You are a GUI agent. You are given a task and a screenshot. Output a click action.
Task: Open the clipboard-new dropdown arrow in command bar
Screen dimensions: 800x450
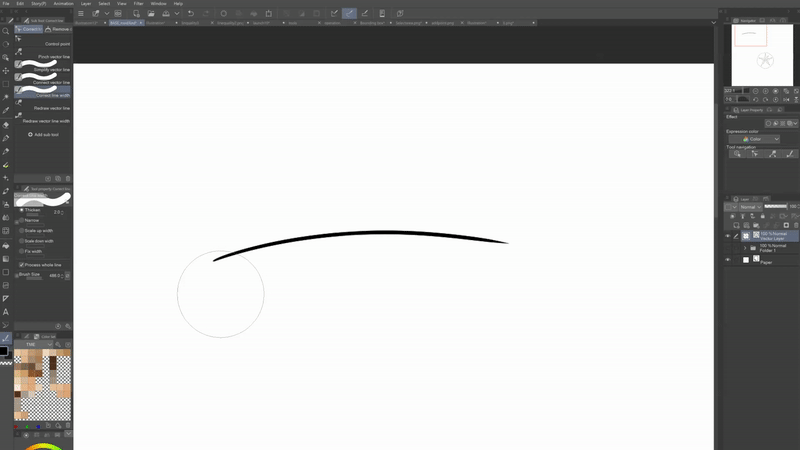(x=107, y=14)
